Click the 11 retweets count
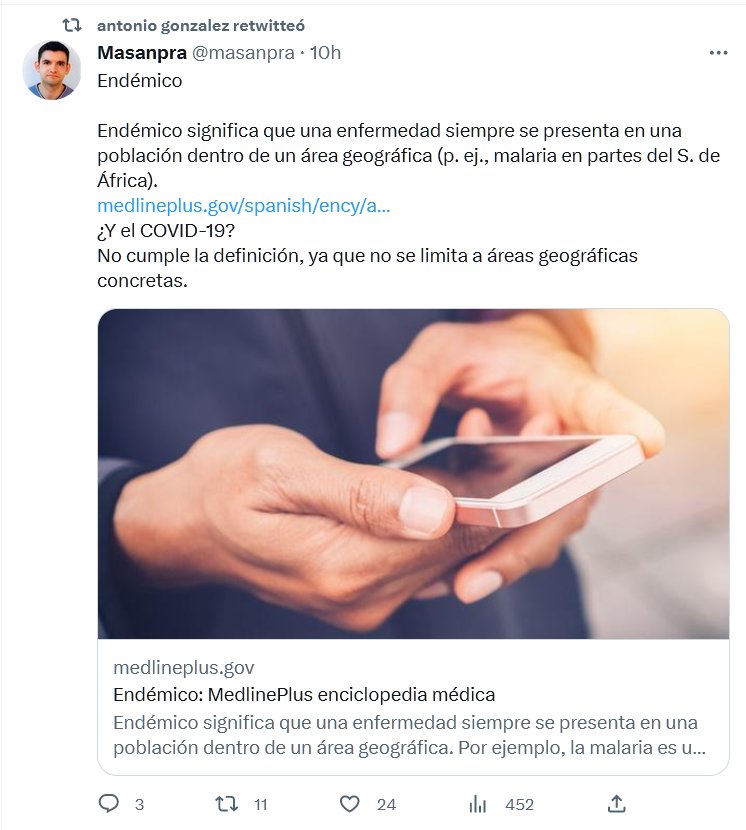 pyautogui.click(x=260, y=805)
